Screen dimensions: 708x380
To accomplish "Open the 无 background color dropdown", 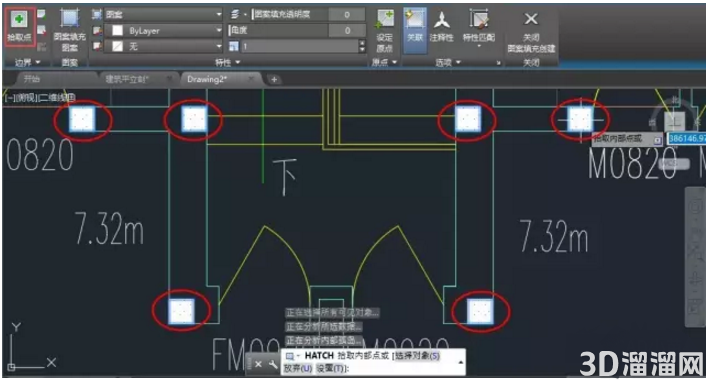I will coord(164,46).
